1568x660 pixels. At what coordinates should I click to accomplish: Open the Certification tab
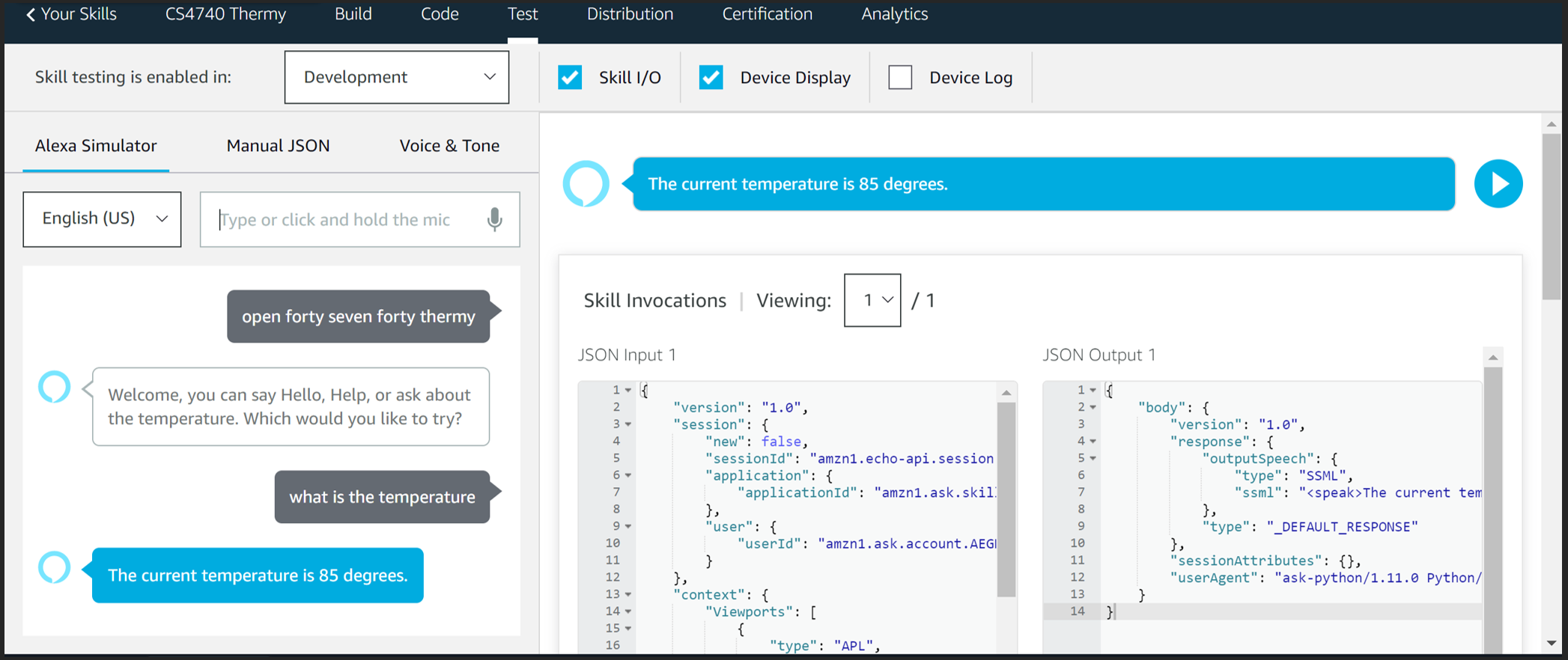(767, 14)
